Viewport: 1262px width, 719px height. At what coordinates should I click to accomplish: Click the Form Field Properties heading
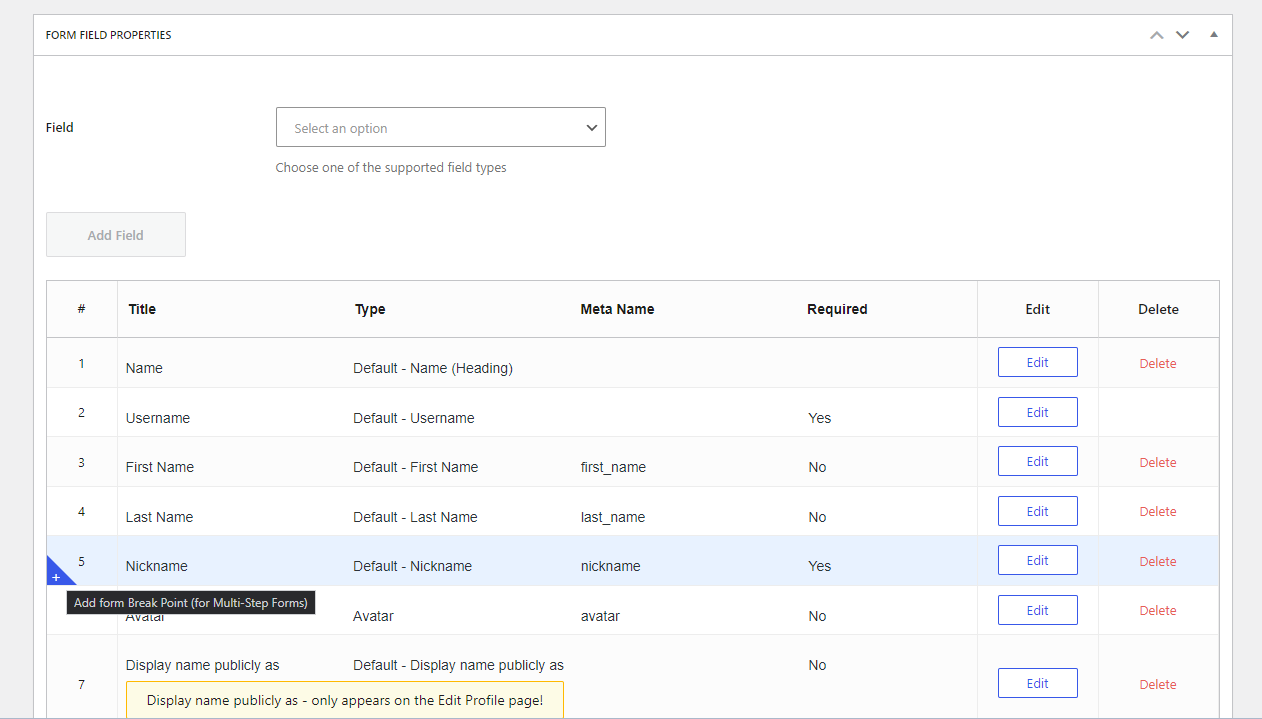coord(108,35)
